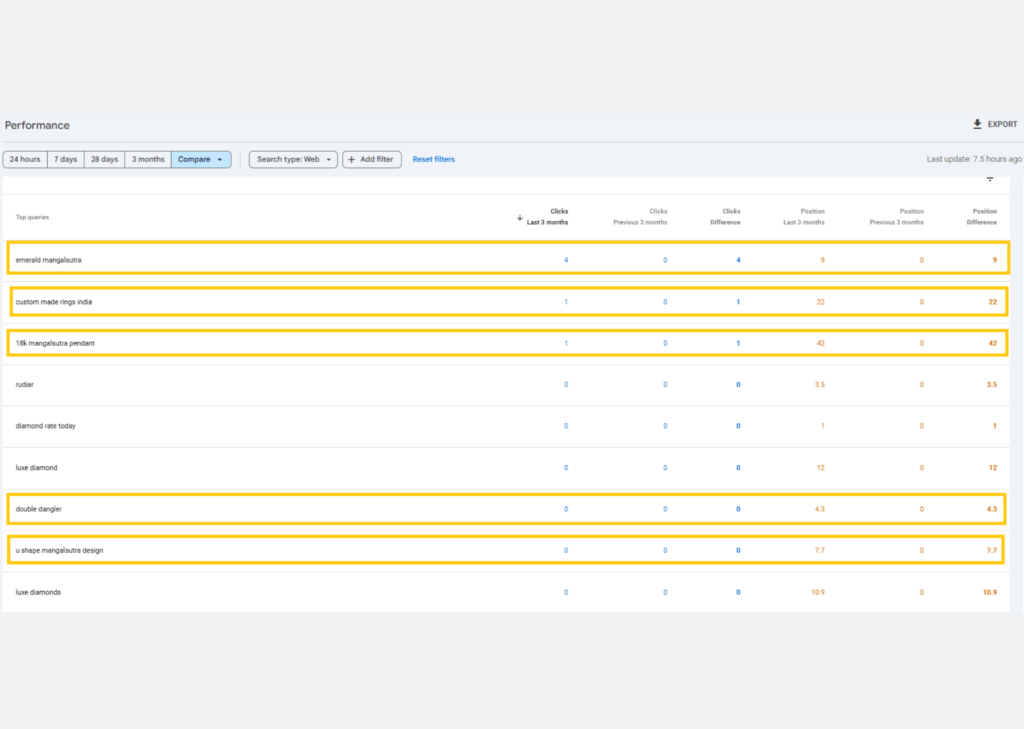
Task: Sort by Position Last 3 months header
Action: [x=803, y=217]
